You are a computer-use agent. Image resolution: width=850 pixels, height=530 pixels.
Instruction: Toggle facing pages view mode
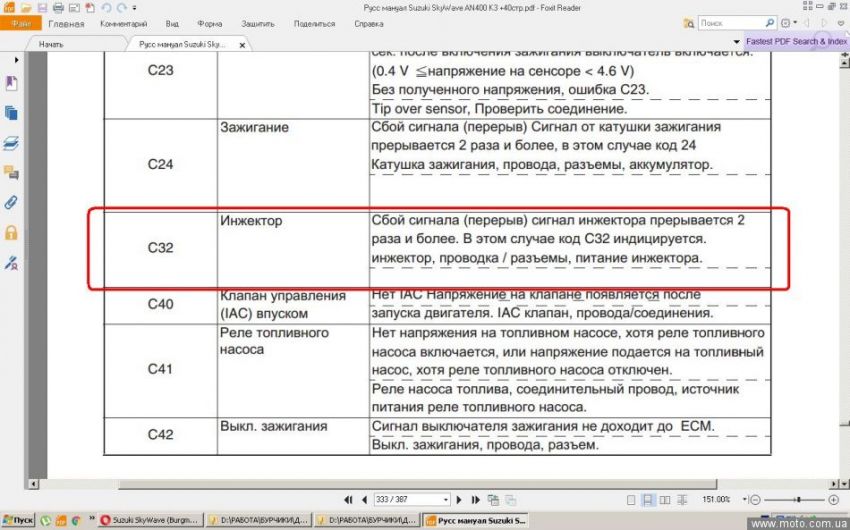665,499
